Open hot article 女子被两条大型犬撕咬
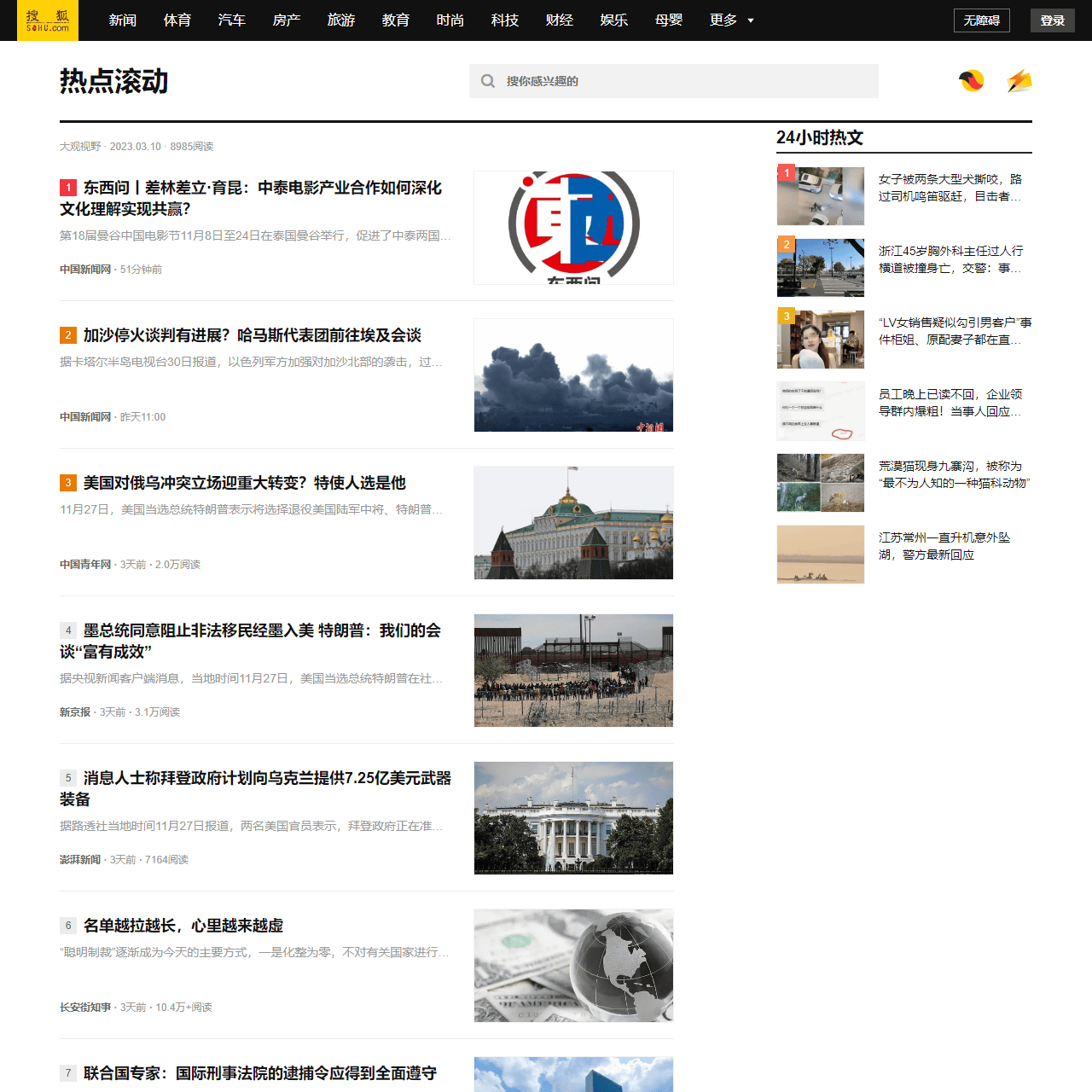 tap(950, 188)
